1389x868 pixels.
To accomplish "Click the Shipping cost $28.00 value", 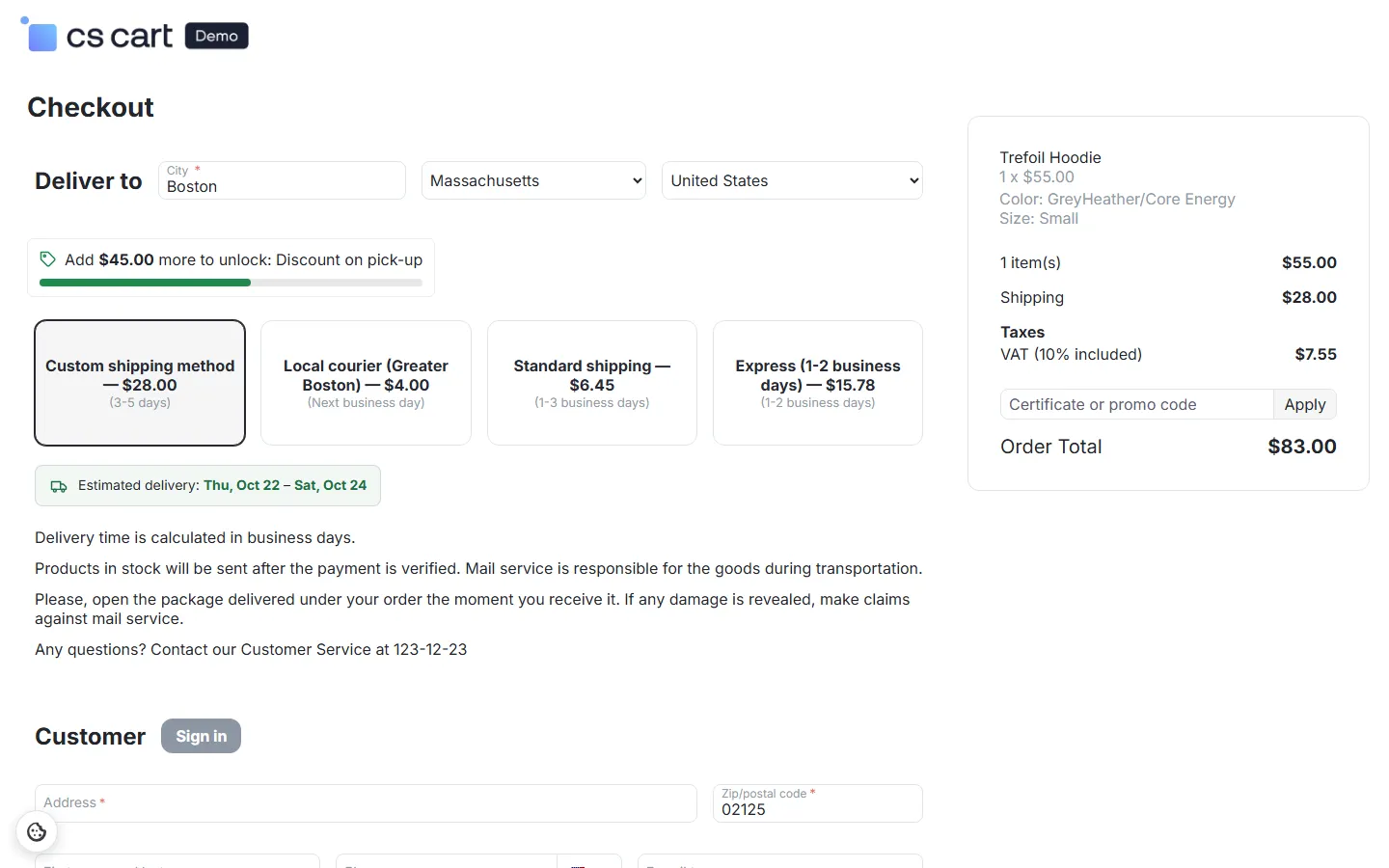I will pos(1309,297).
